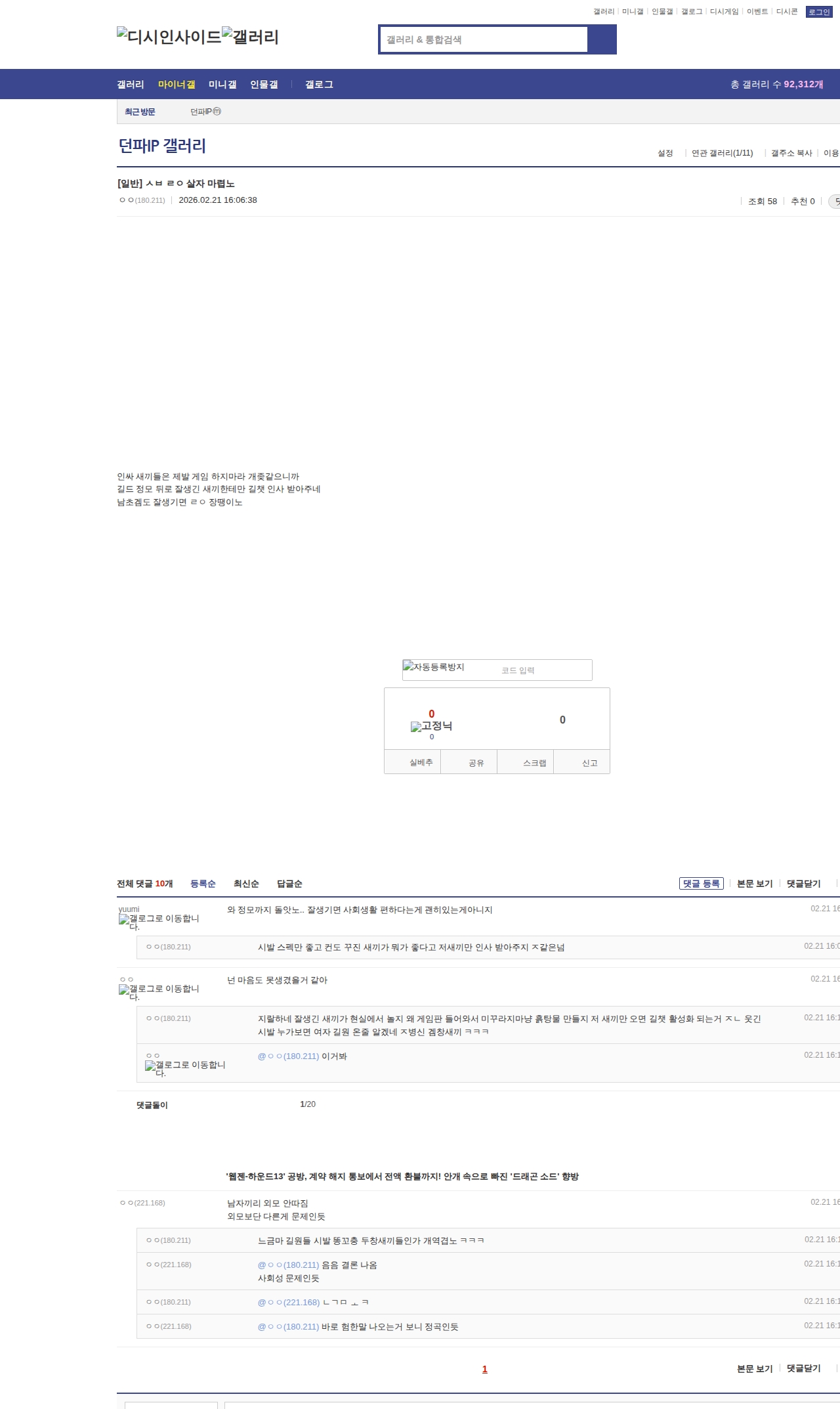This screenshot has height=1409, width=840.
Task: Open gallog icon beside '넌 마음도 못생겼을거 같아' comment
Action: 159,993
